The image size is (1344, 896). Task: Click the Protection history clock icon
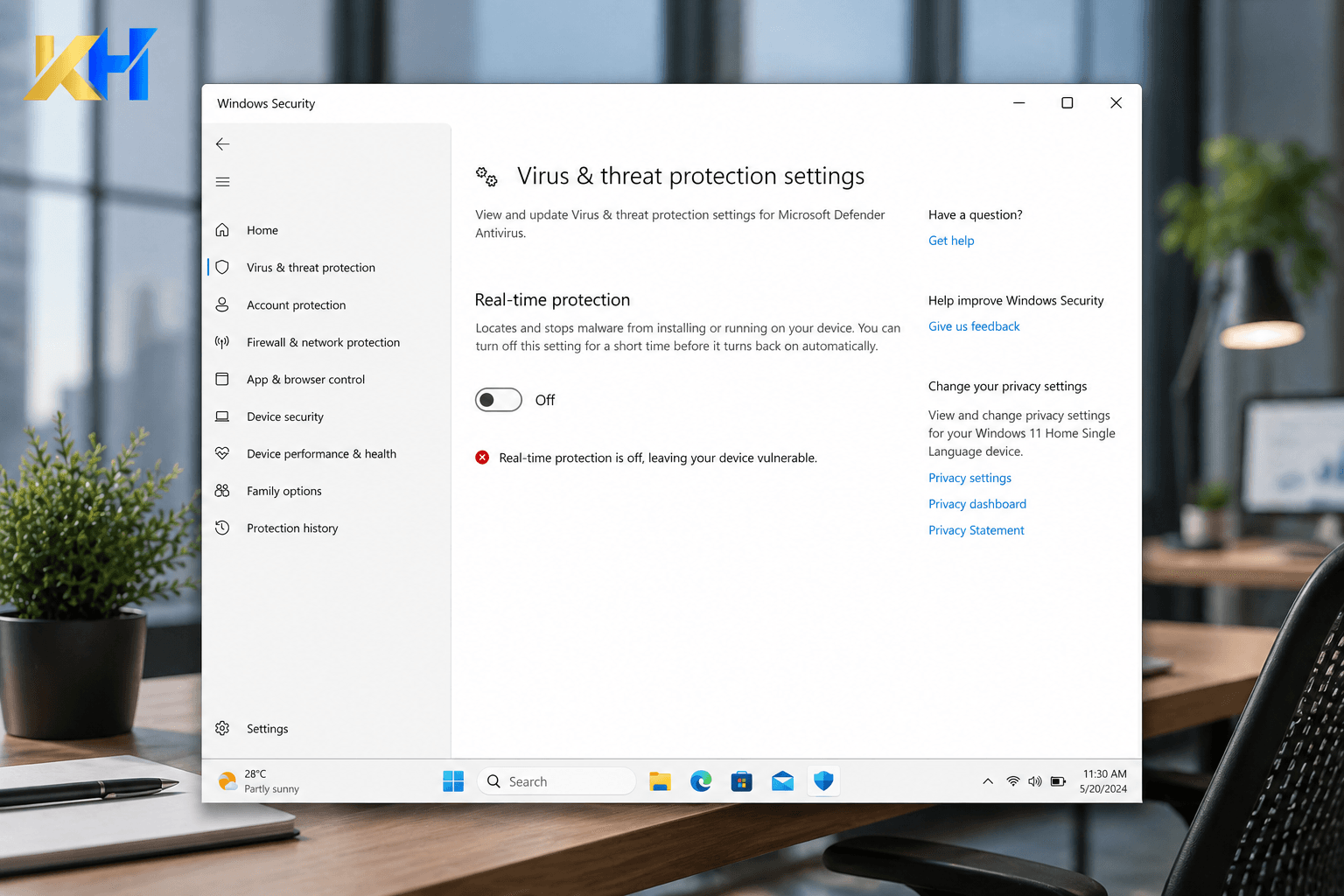(x=222, y=528)
